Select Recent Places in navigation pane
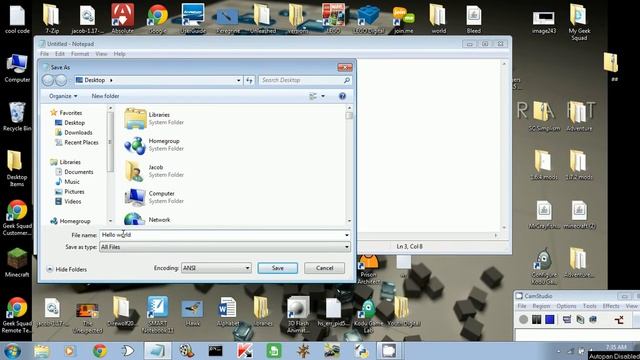Screen dimensions: 640x360 (x=76, y=142)
